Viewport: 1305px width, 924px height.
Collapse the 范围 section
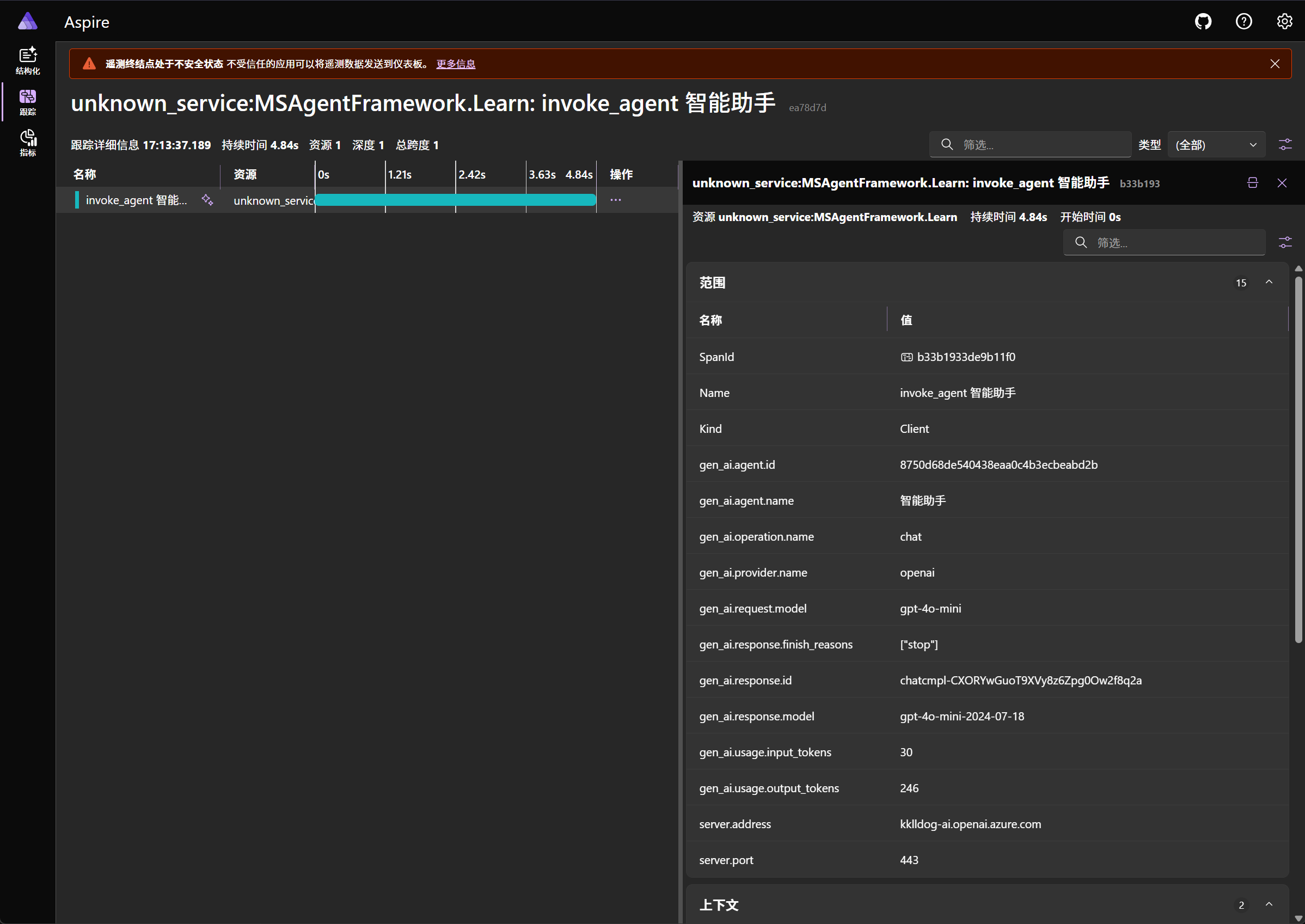tap(1269, 282)
